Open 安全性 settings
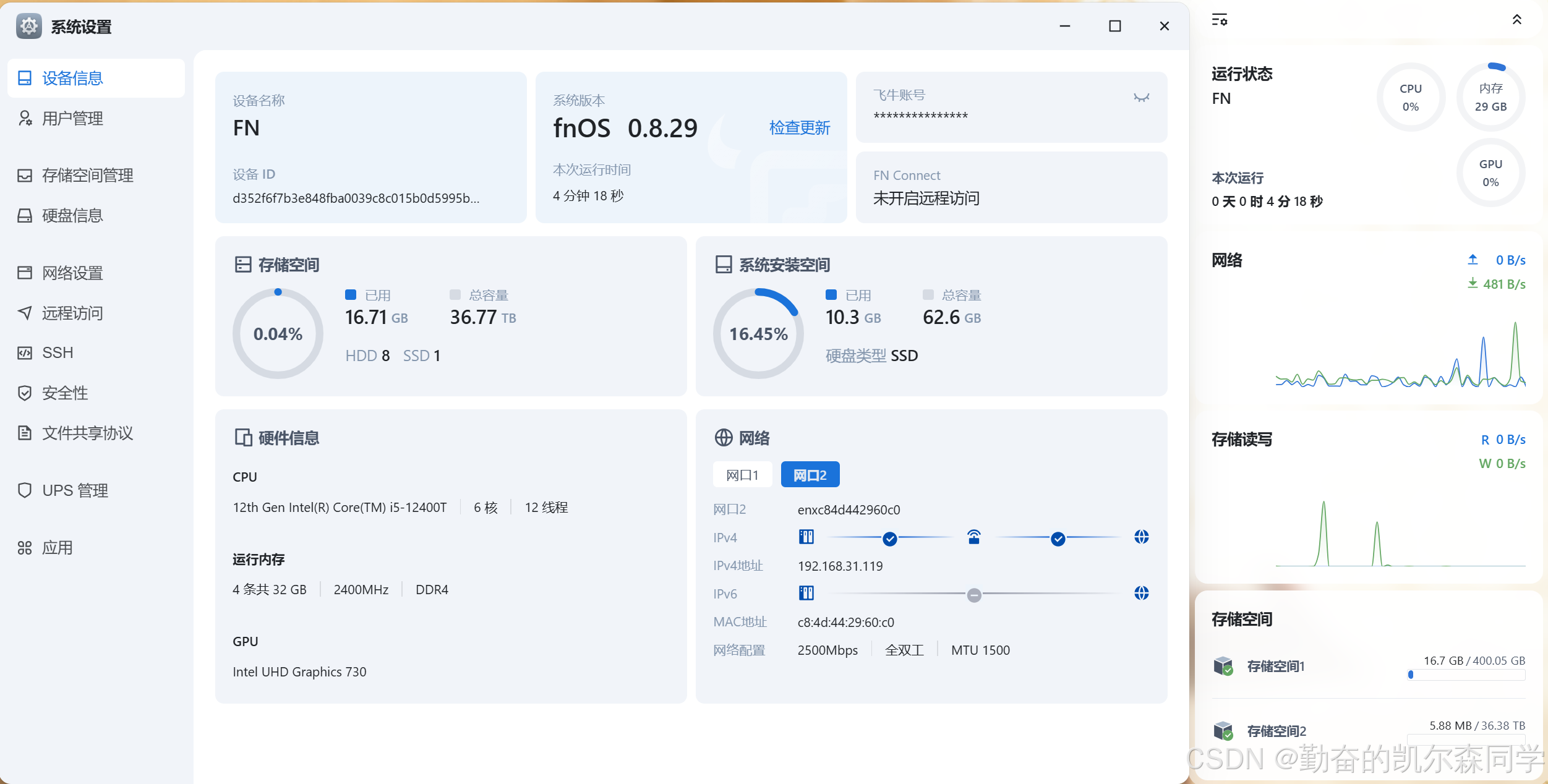 [x=64, y=393]
